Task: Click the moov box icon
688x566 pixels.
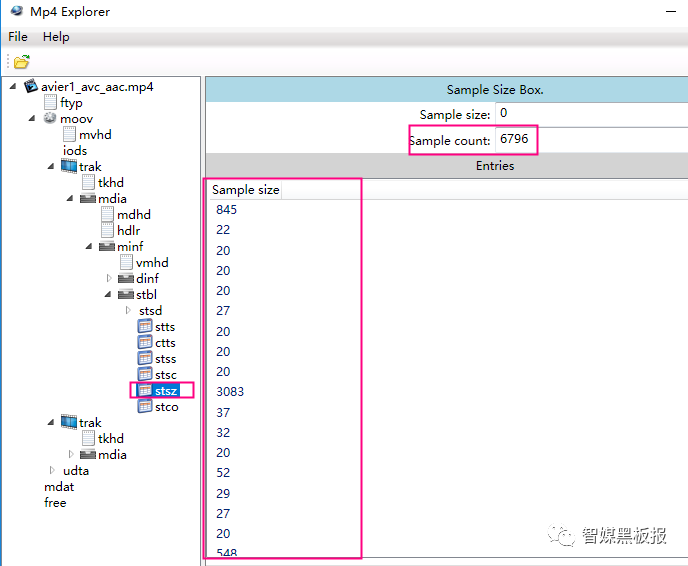Action: [x=50, y=118]
